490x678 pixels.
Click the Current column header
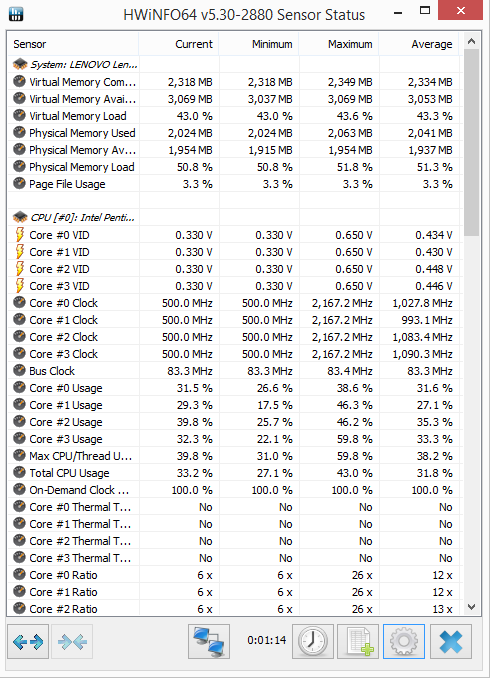179,44
